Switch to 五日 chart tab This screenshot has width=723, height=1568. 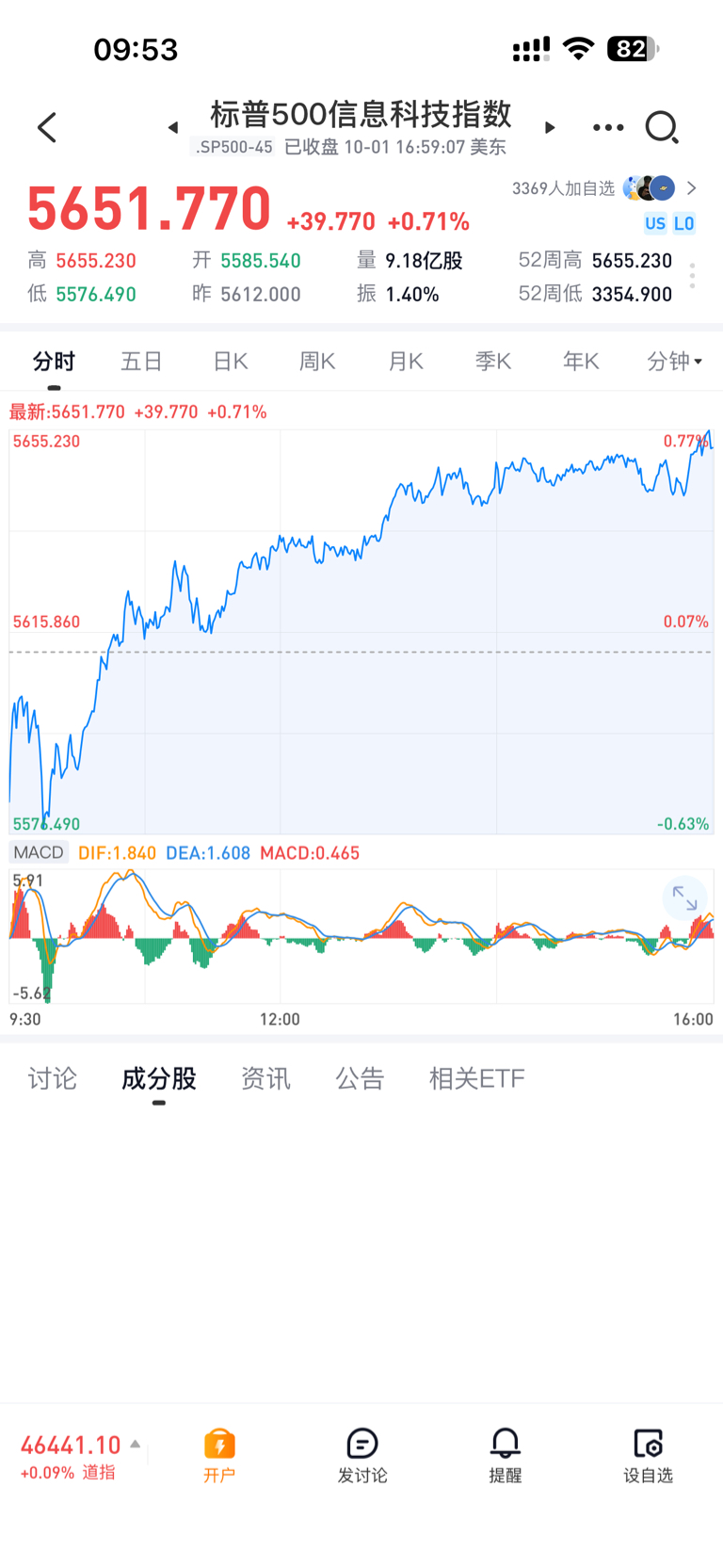[142, 362]
